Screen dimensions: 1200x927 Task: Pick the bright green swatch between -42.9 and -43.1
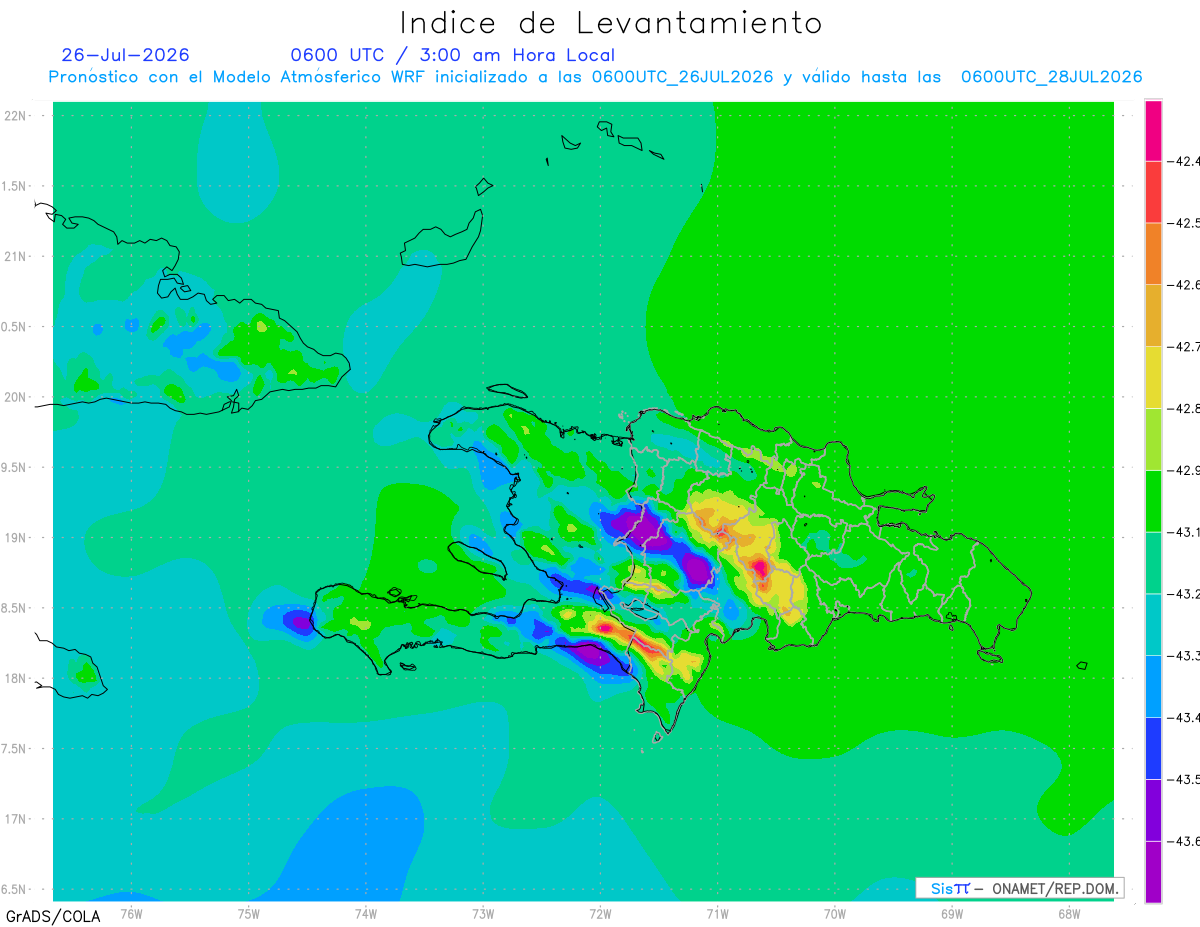point(1153,501)
